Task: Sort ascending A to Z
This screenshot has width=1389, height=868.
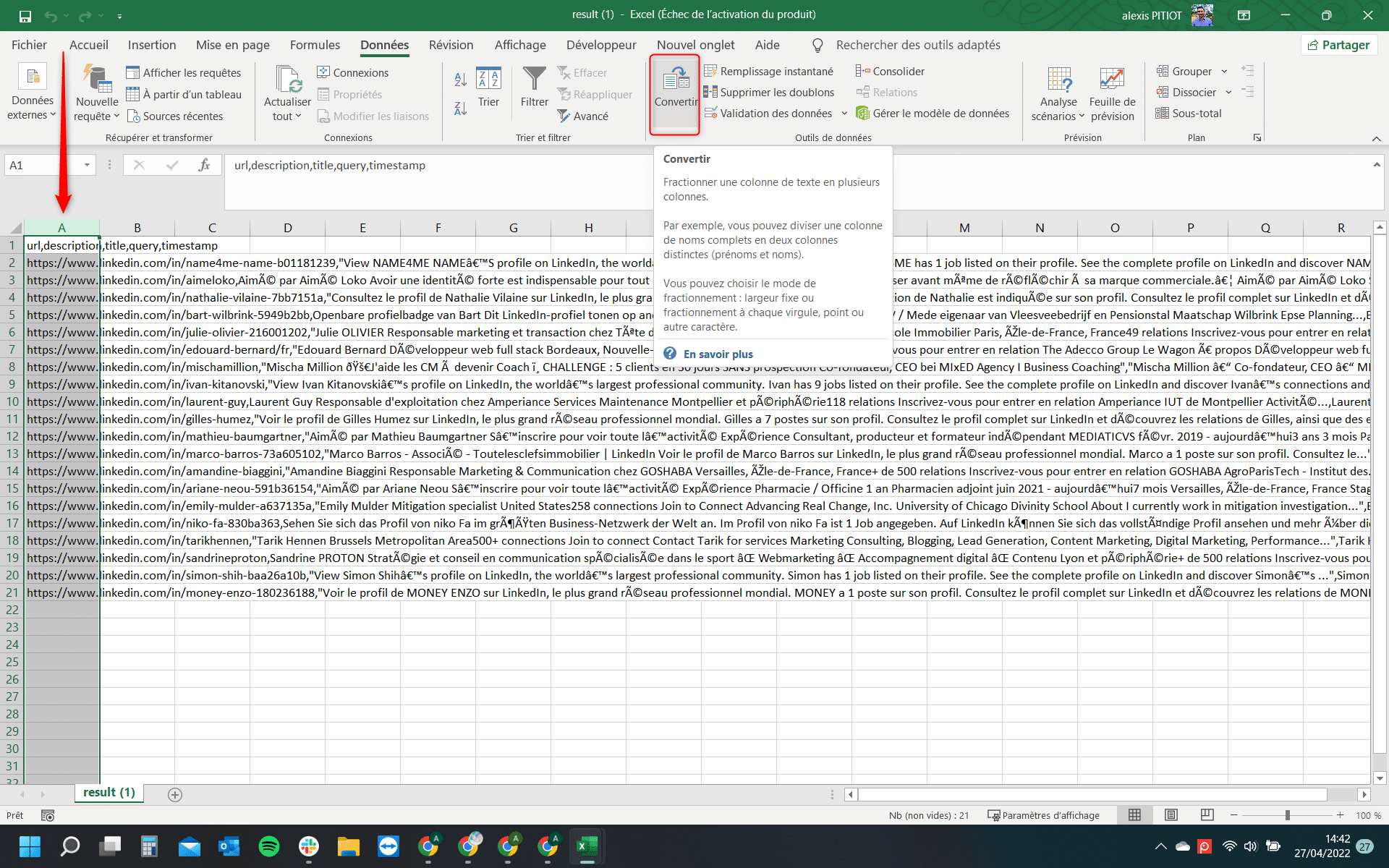Action: point(460,80)
